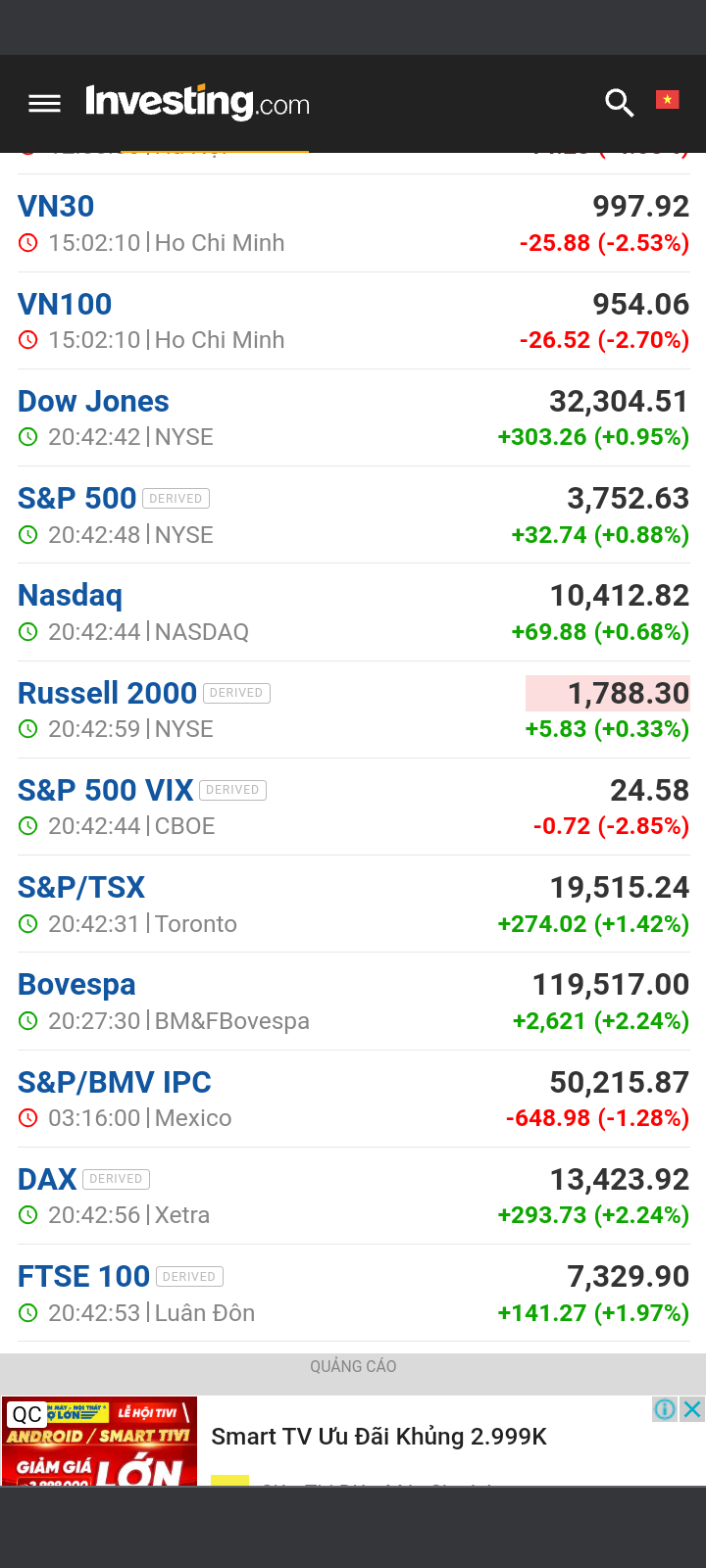The image size is (706, 1568).
Task: Open the S&P/TSX Toronto index
Action: click(x=81, y=887)
